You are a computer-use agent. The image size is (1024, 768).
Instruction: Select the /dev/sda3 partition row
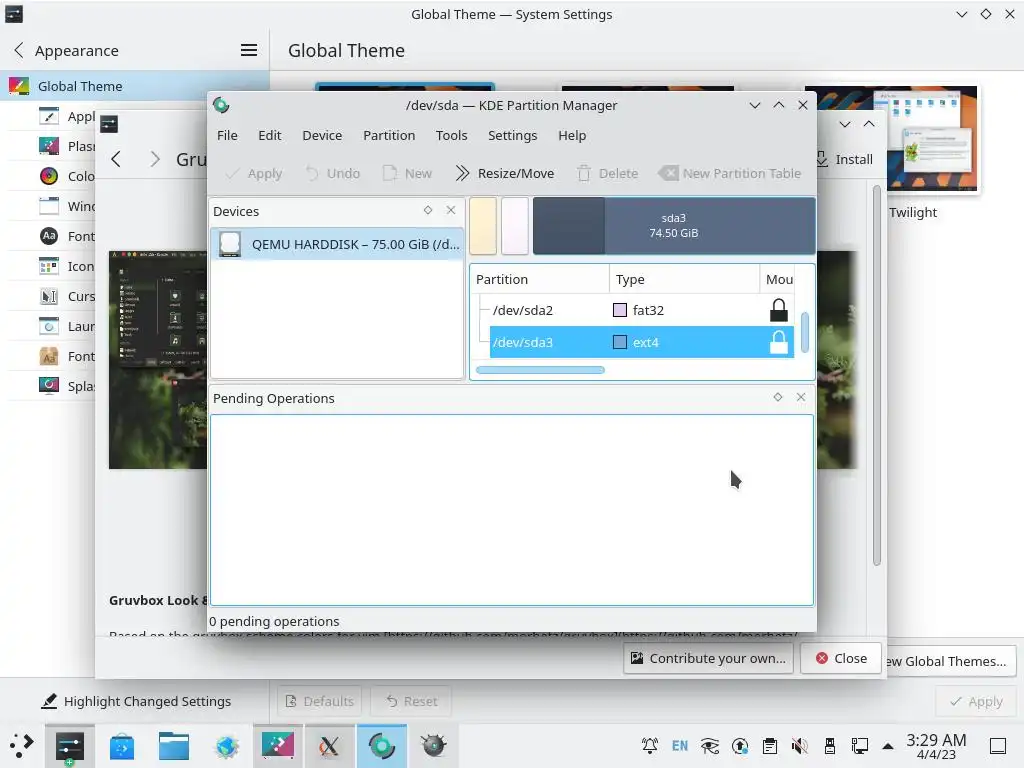coord(642,342)
